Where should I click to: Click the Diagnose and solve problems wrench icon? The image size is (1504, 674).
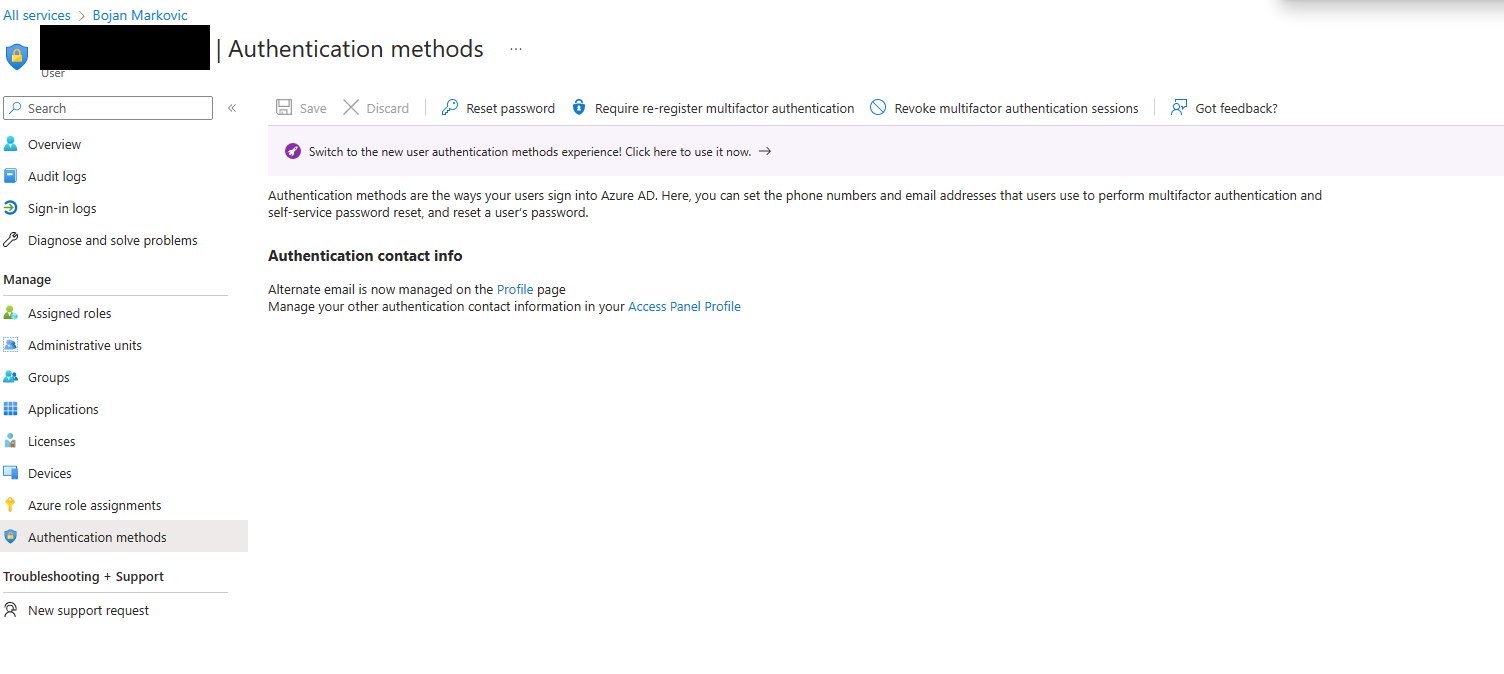click(11, 240)
